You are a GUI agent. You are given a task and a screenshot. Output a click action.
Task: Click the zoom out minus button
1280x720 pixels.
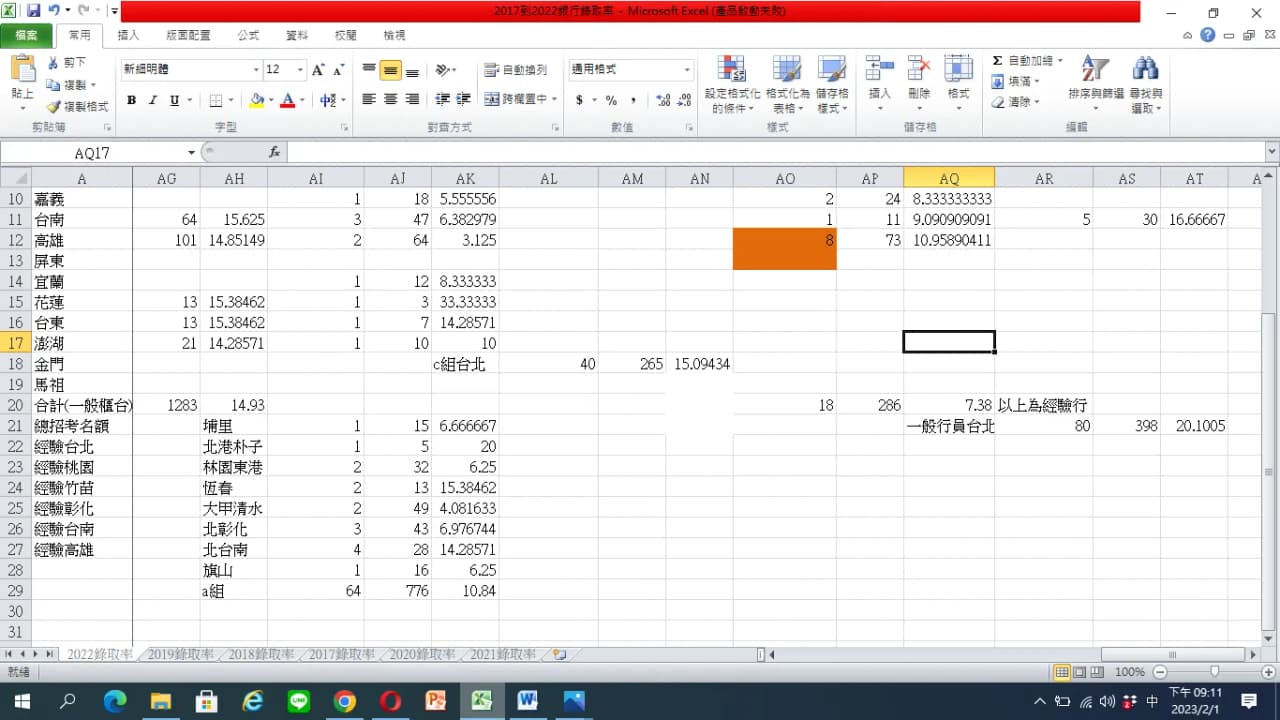(x=1159, y=672)
